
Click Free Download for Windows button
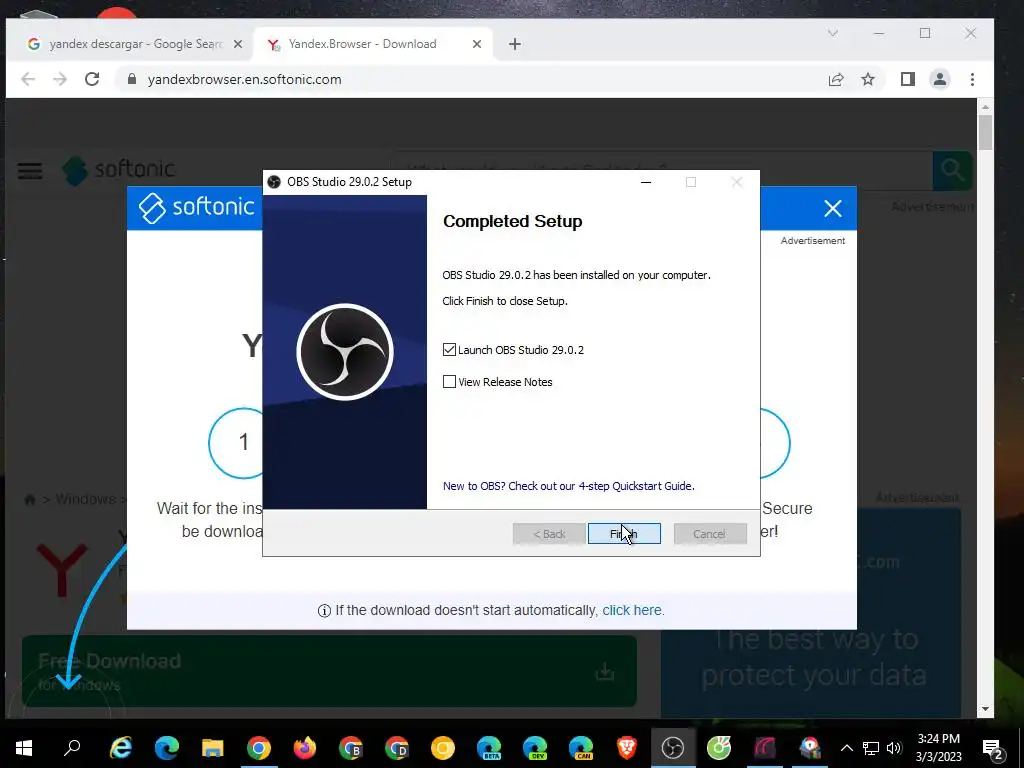(329, 671)
